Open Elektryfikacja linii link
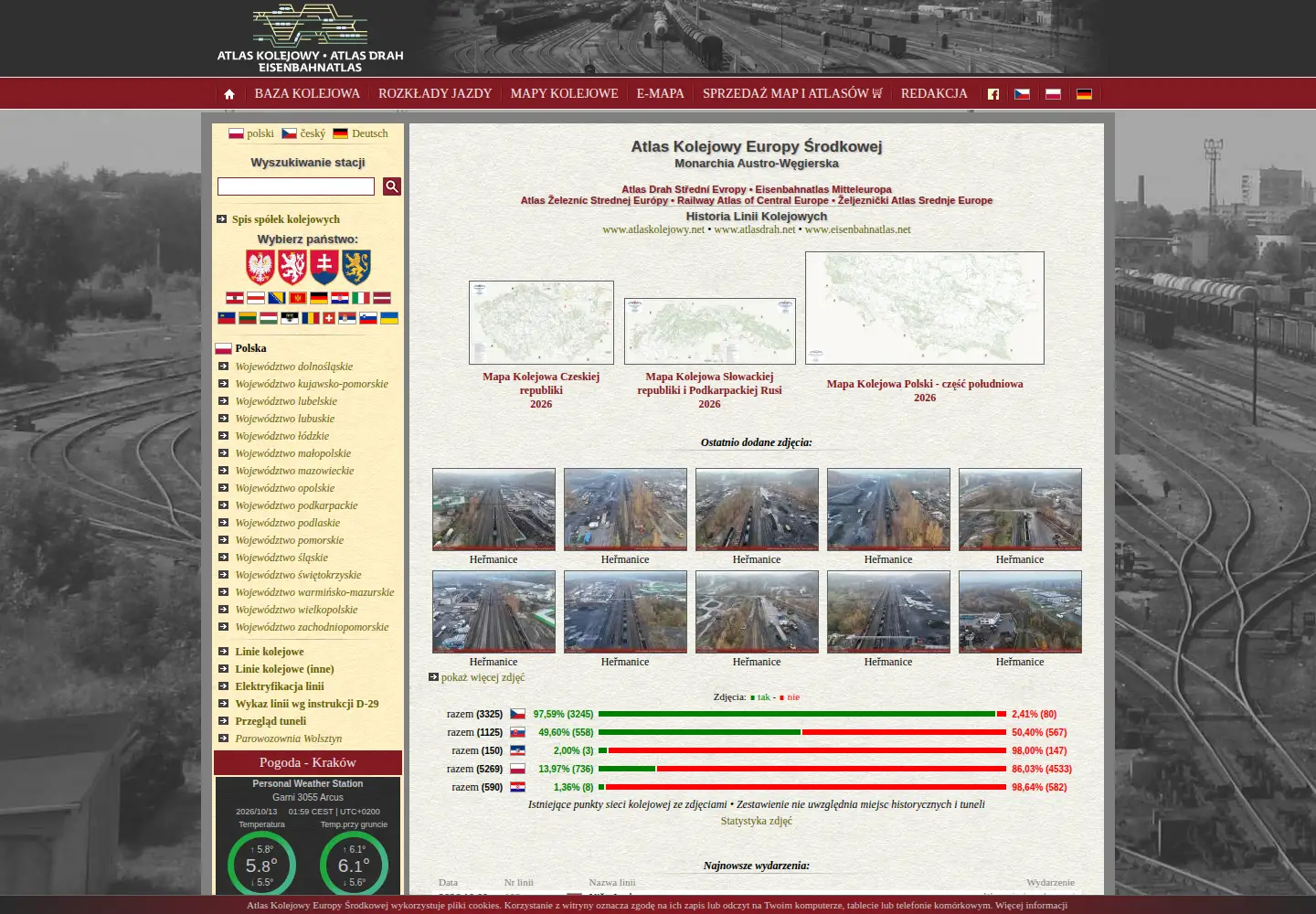Image resolution: width=1316 pixels, height=914 pixels. [280, 686]
